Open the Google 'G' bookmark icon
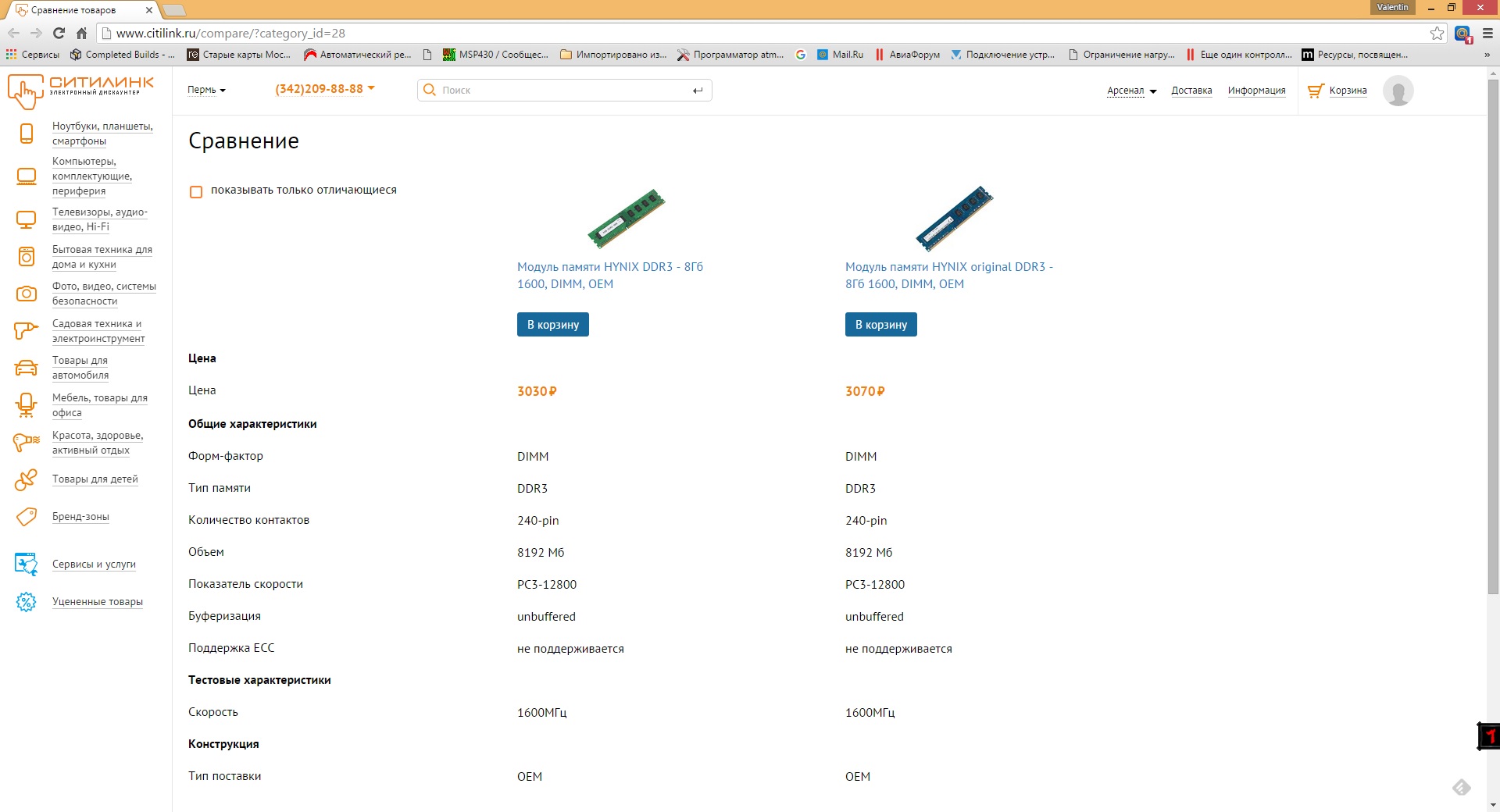Screen dimensions: 1500x812 [x=801, y=55]
